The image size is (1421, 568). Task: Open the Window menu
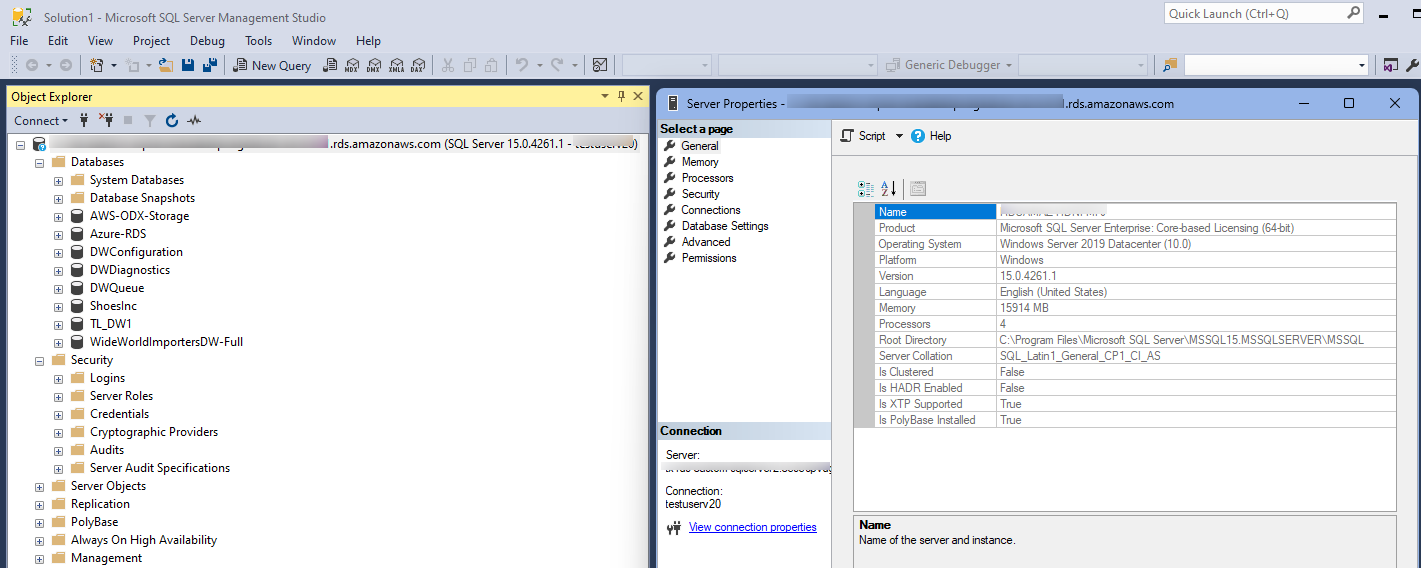tap(314, 41)
